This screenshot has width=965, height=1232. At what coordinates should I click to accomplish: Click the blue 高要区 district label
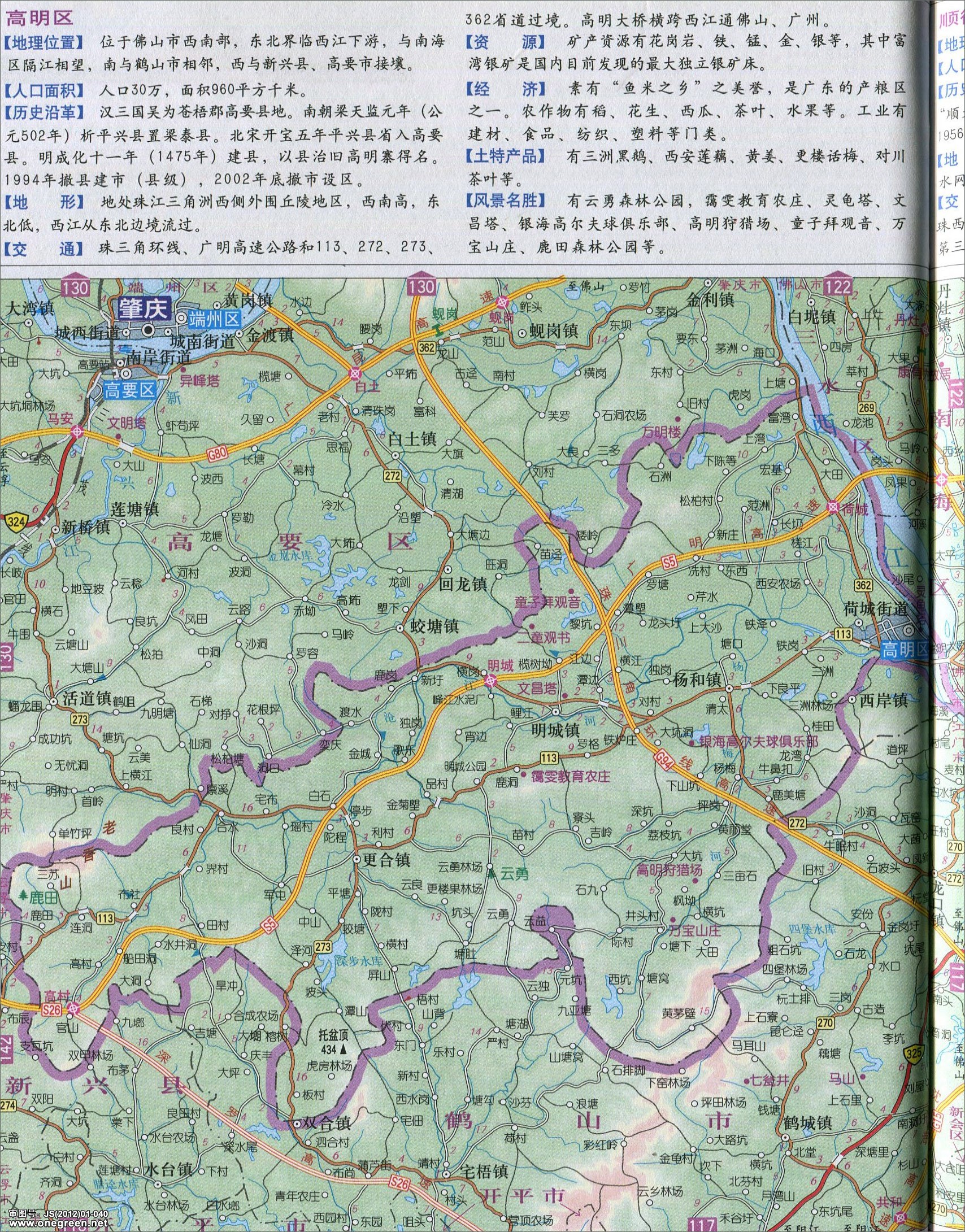point(129,390)
